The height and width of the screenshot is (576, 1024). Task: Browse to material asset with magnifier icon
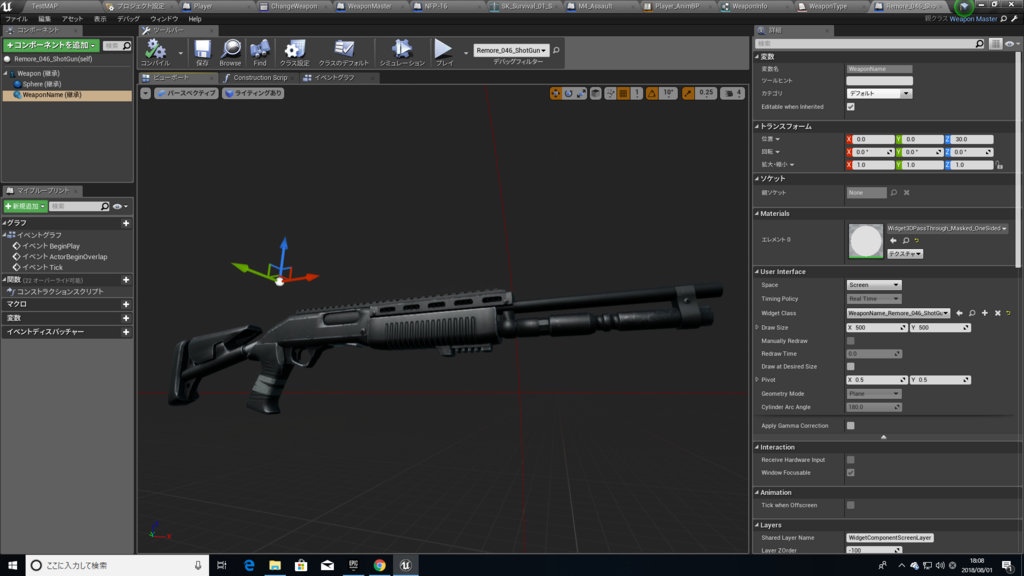905,240
